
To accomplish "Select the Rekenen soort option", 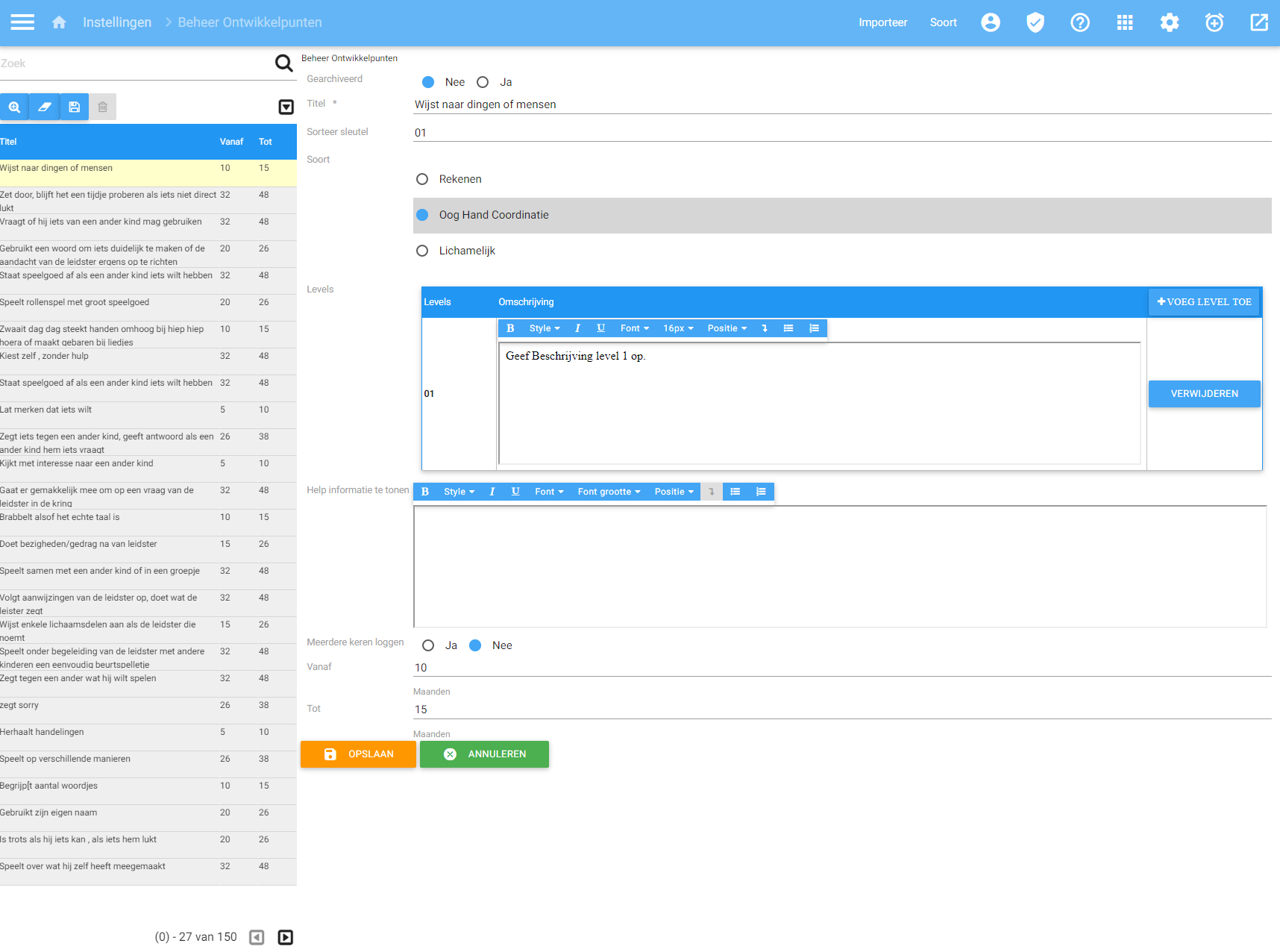I will pos(422,179).
